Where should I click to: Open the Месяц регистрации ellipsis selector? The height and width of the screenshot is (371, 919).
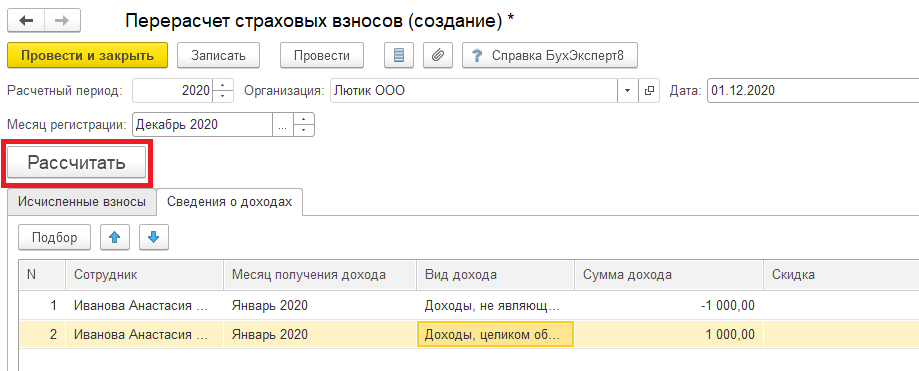282,124
